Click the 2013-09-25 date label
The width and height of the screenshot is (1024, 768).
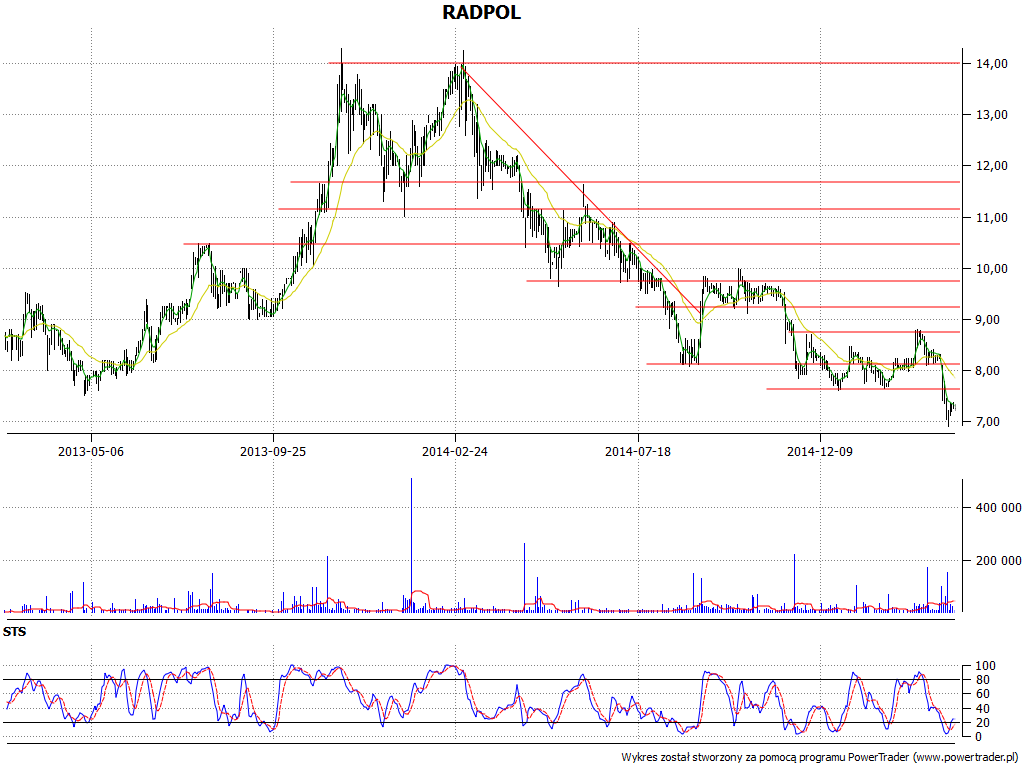coord(273,451)
